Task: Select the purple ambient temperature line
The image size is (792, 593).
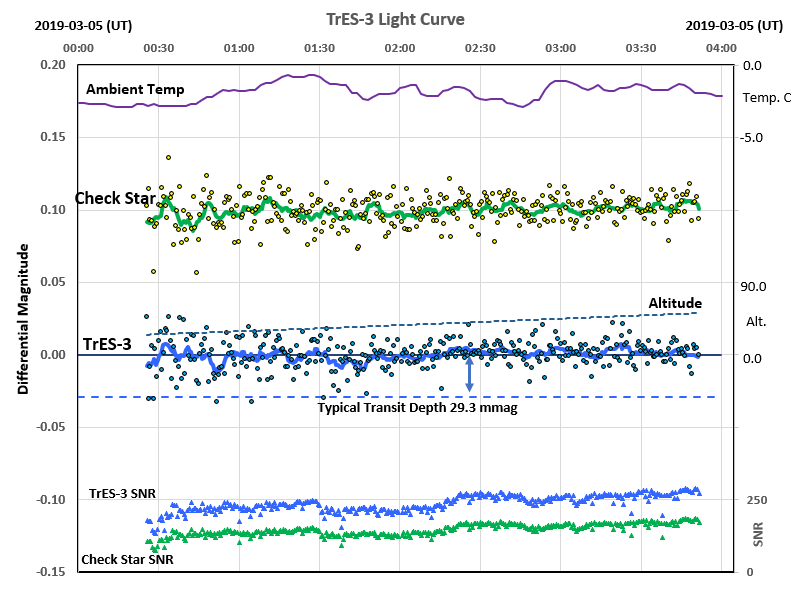Action: pos(400,91)
